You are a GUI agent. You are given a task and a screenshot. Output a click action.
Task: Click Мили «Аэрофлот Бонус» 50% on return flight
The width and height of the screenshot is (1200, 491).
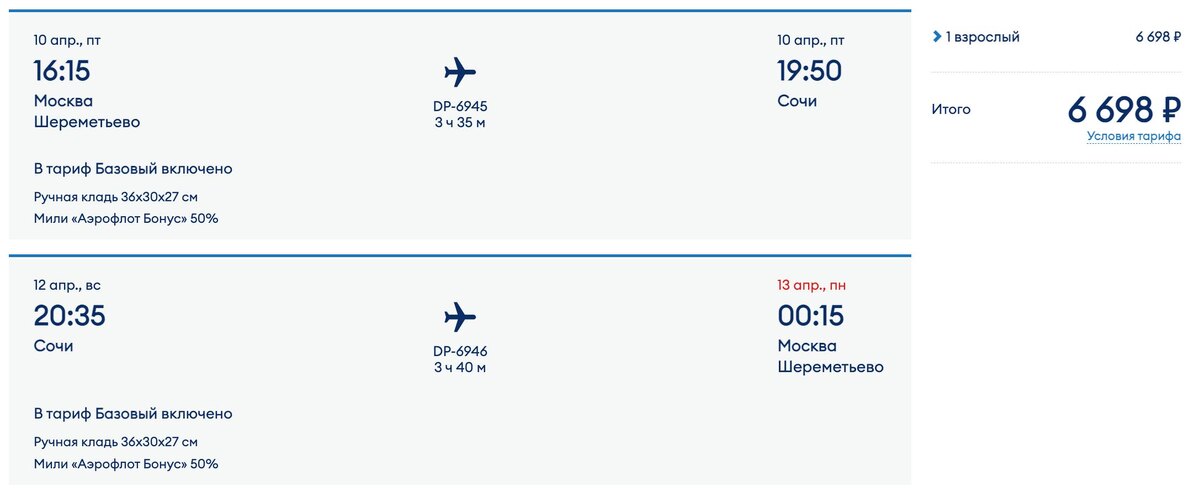point(126,464)
